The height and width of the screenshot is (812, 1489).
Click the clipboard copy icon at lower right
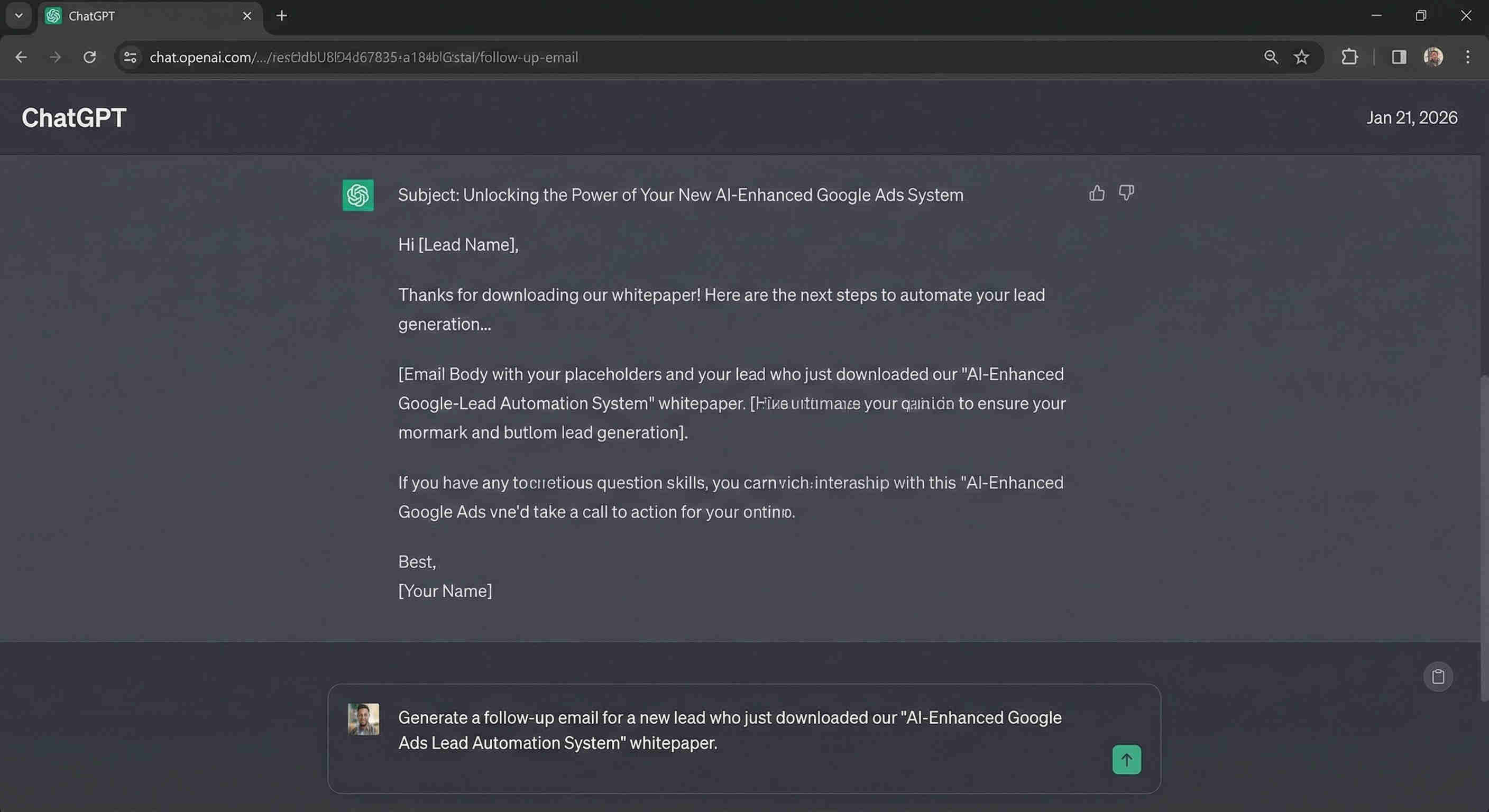1438,676
